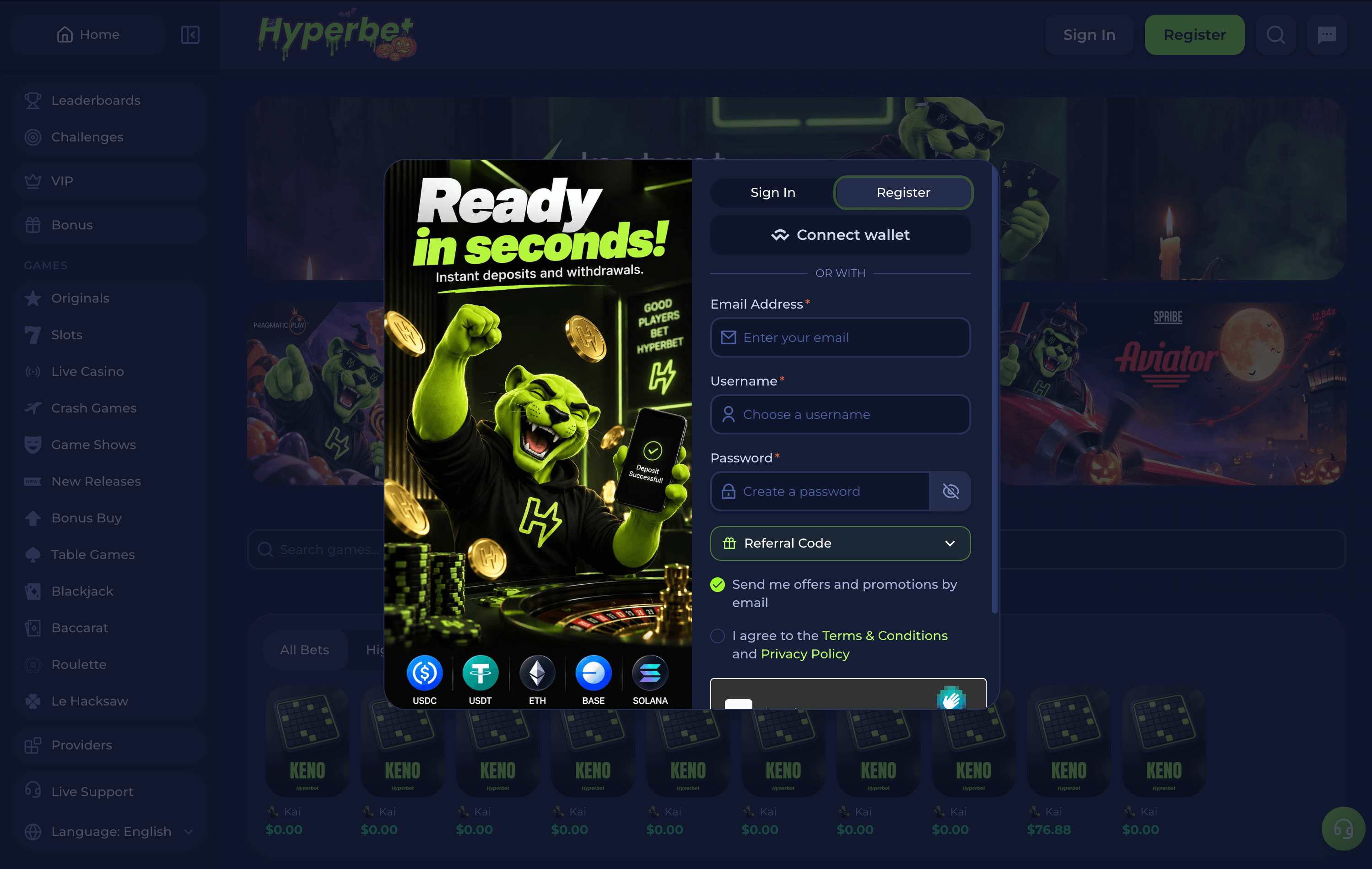Image resolution: width=1372 pixels, height=869 pixels.
Task: Click the green header Register button
Action: [x=1194, y=35]
